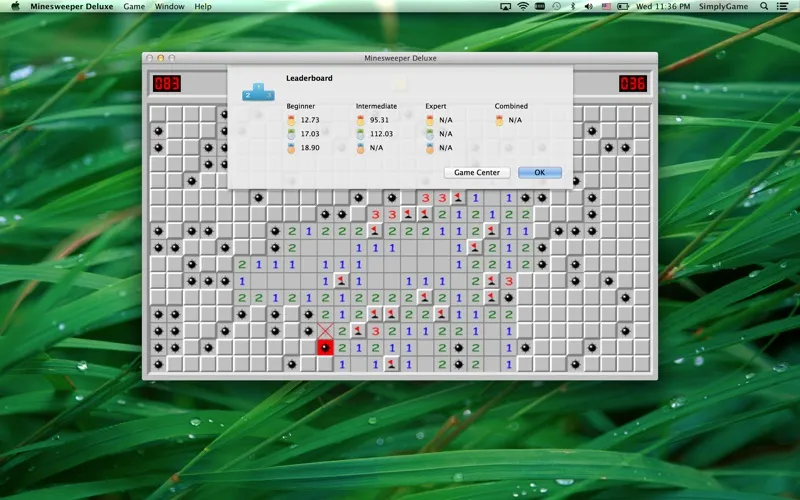Open Spotlight search in menu bar

pos(764,6)
